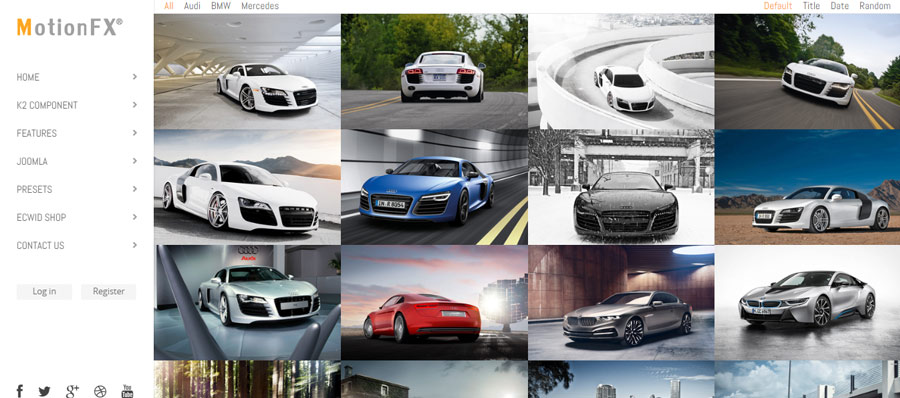Open blue Audi R8 in tunnel thumbnail

435,187
